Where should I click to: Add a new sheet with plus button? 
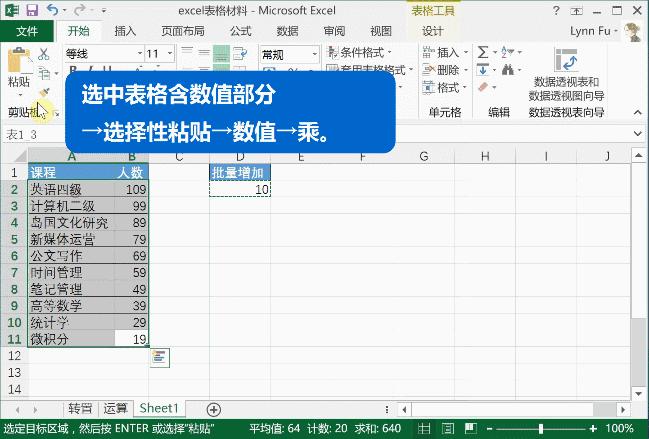[214, 410]
